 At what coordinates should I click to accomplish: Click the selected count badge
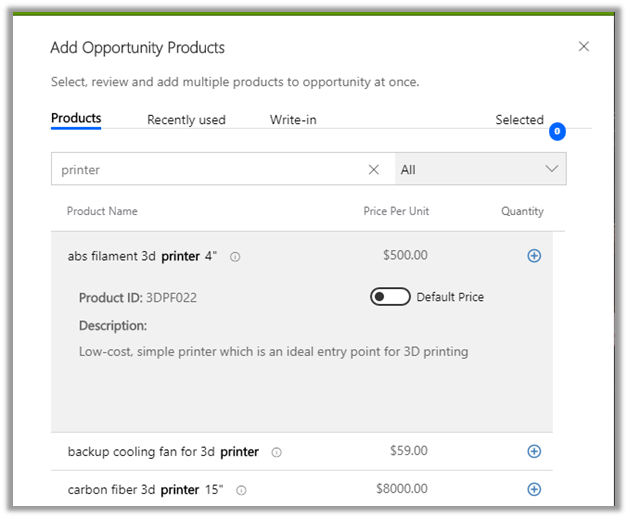(557, 131)
